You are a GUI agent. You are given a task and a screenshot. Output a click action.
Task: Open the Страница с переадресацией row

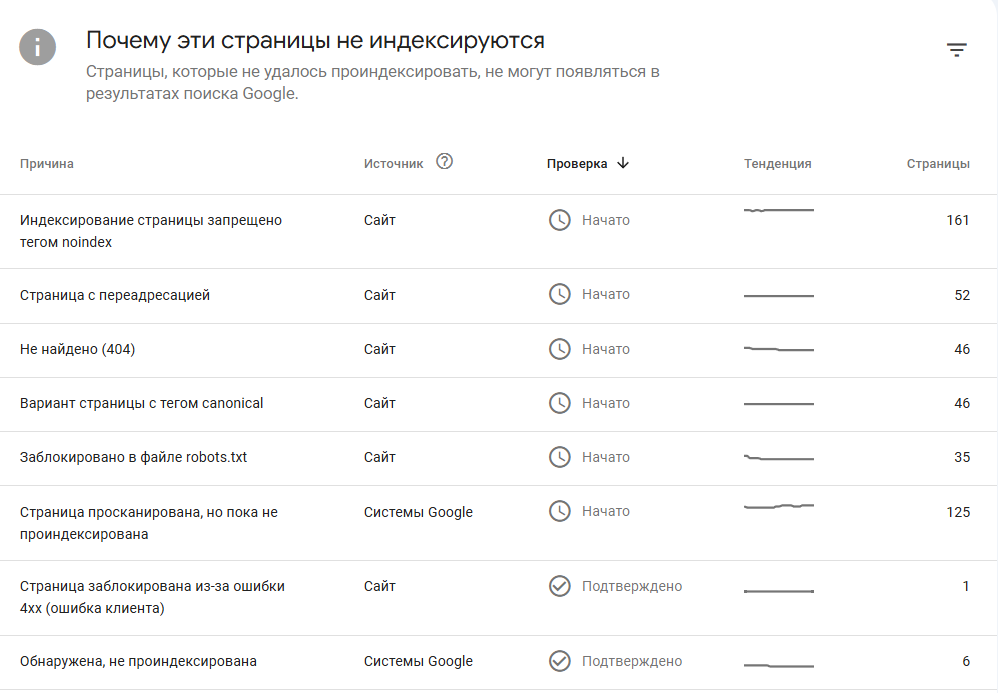click(x=115, y=295)
